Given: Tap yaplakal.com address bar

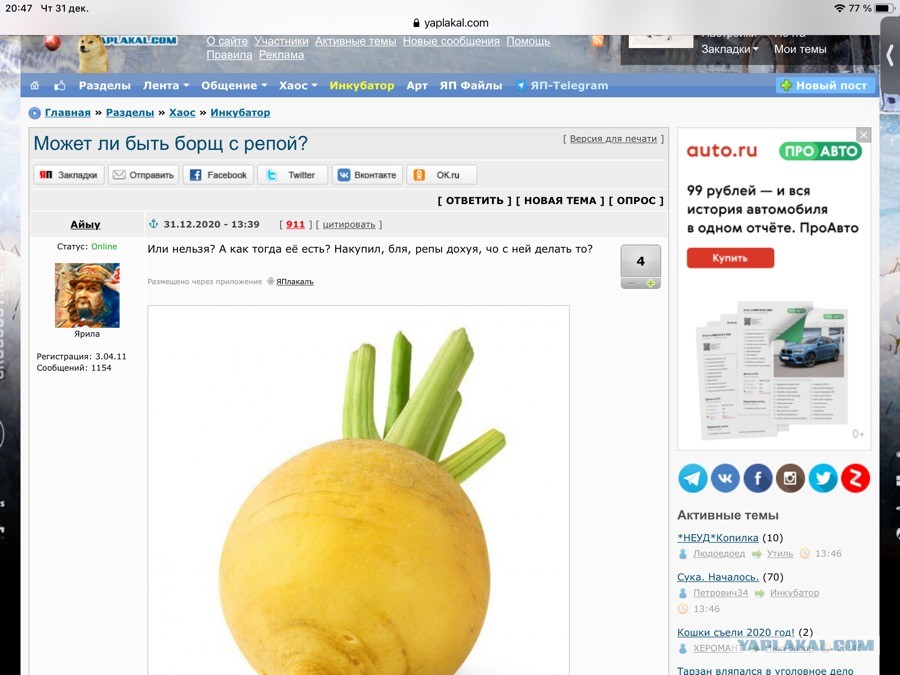Looking at the screenshot, I should [x=451, y=23].
